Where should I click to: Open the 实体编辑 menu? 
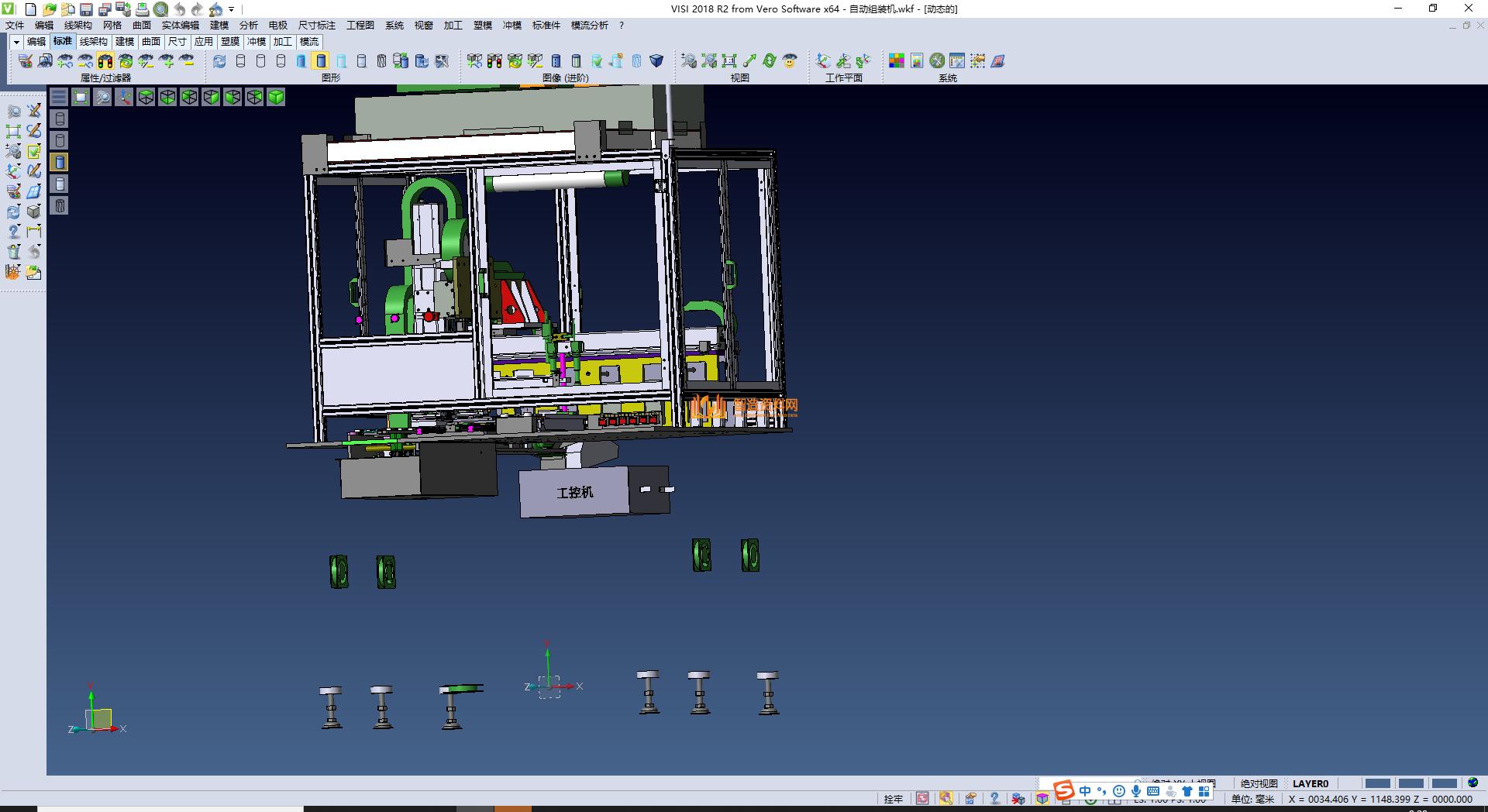180,26
